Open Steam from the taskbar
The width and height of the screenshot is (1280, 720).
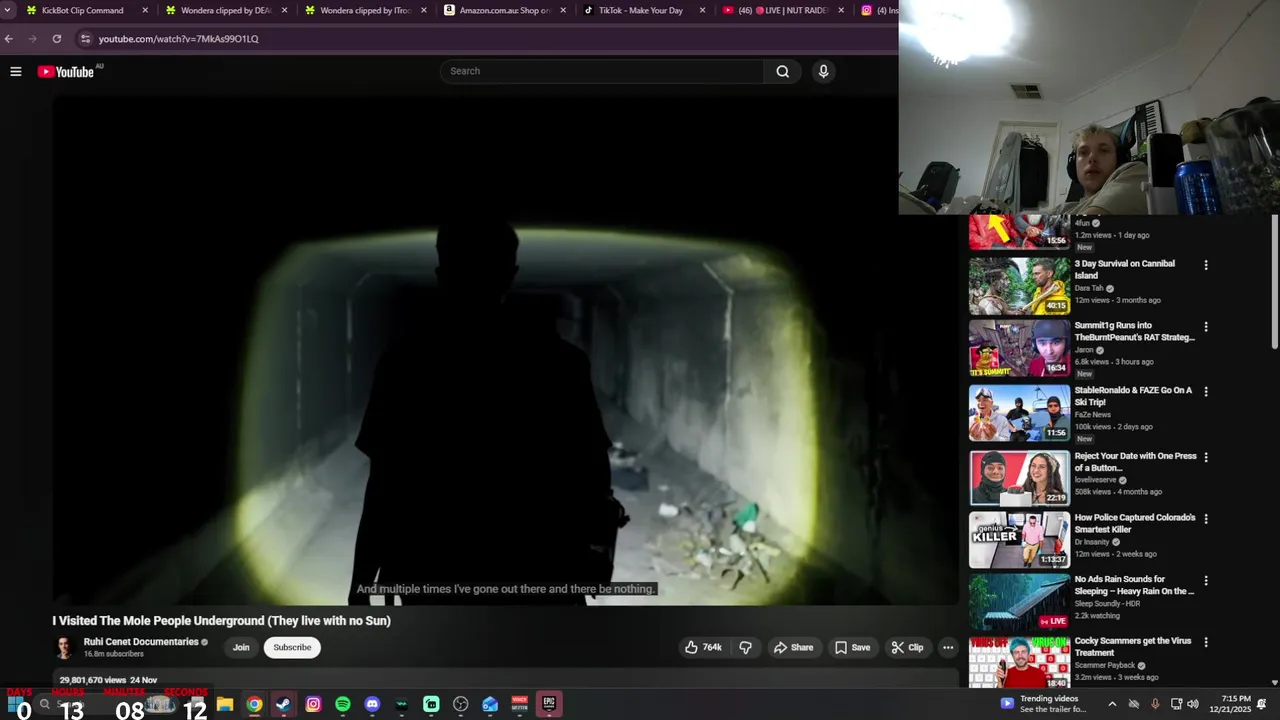[x=284, y=704]
